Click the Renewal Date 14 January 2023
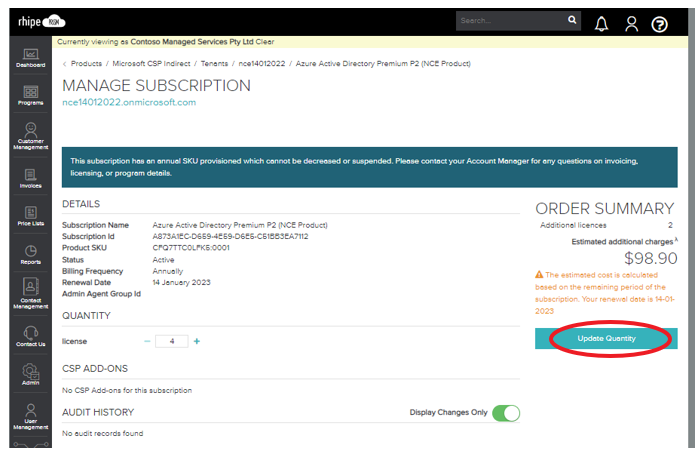This screenshot has height=458, width=698. click(181, 283)
